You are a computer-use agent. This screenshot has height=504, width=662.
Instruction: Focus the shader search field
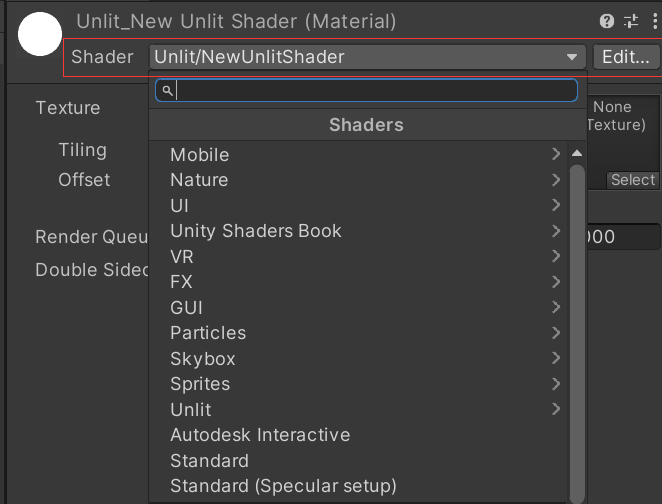tap(366, 90)
